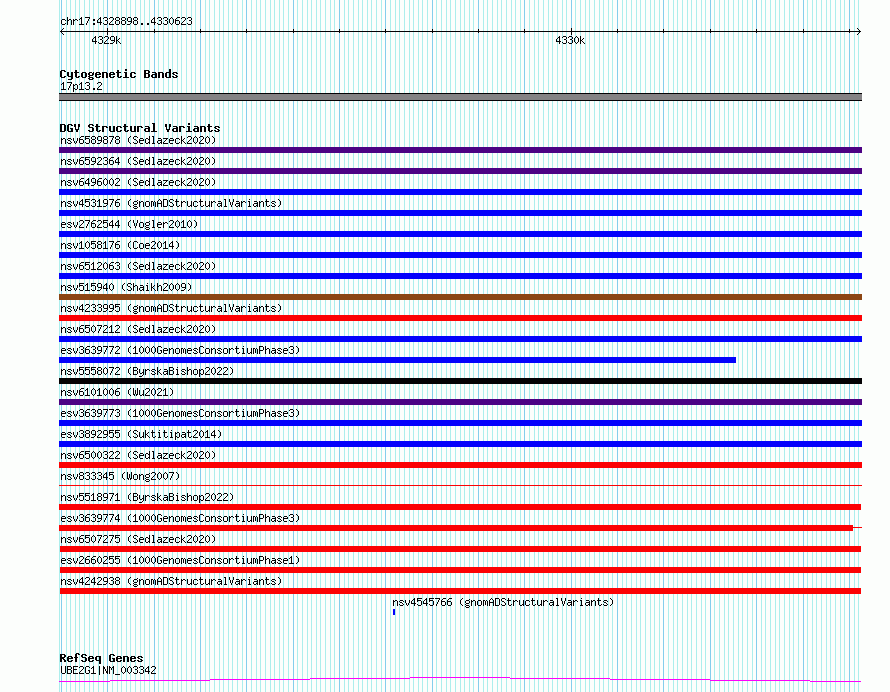Click the blue bar under esv2762544
The height and width of the screenshot is (692, 890).
[460, 234]
